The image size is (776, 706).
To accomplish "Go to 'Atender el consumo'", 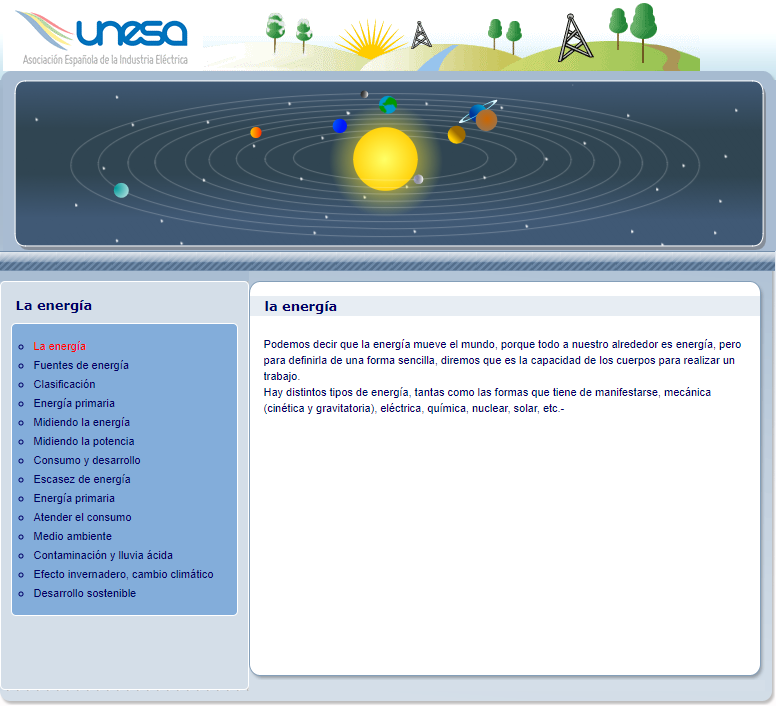I will (x=82, y=517).
